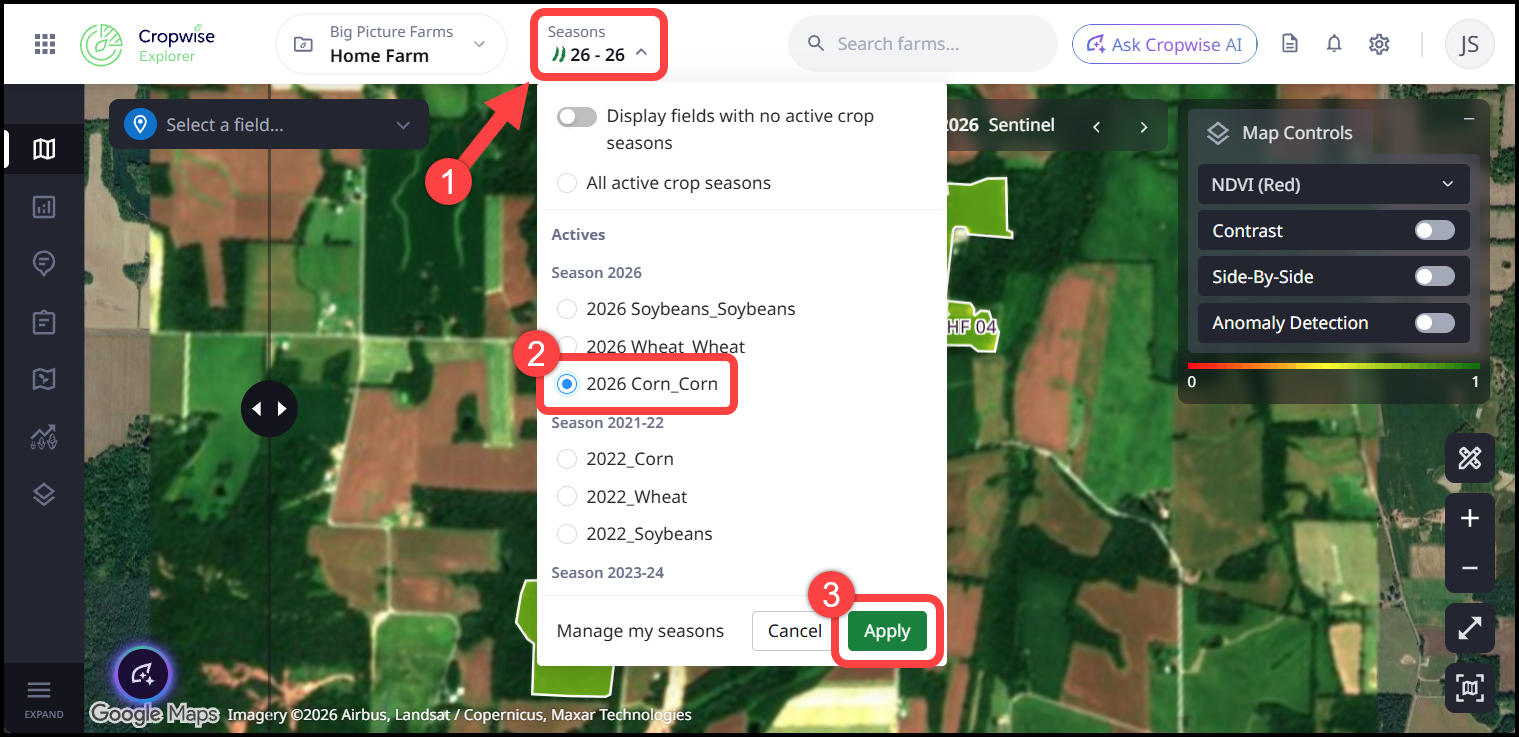Click the Google Maps logo
The image size is (1519, 737).
[155, 713]
